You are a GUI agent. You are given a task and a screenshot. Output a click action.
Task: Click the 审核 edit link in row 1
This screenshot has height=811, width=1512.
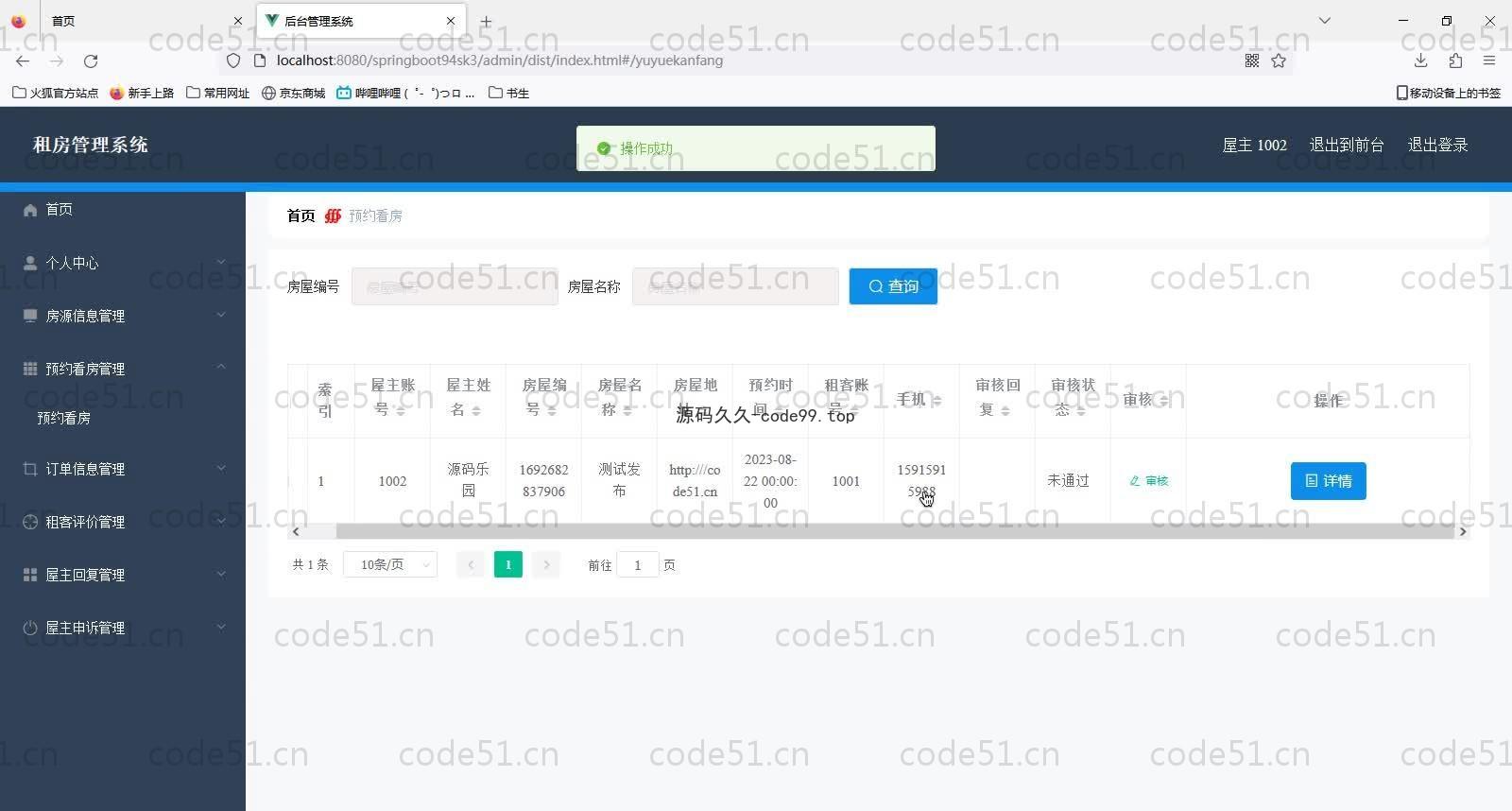pyautogui.click(x=1149, y=481)
